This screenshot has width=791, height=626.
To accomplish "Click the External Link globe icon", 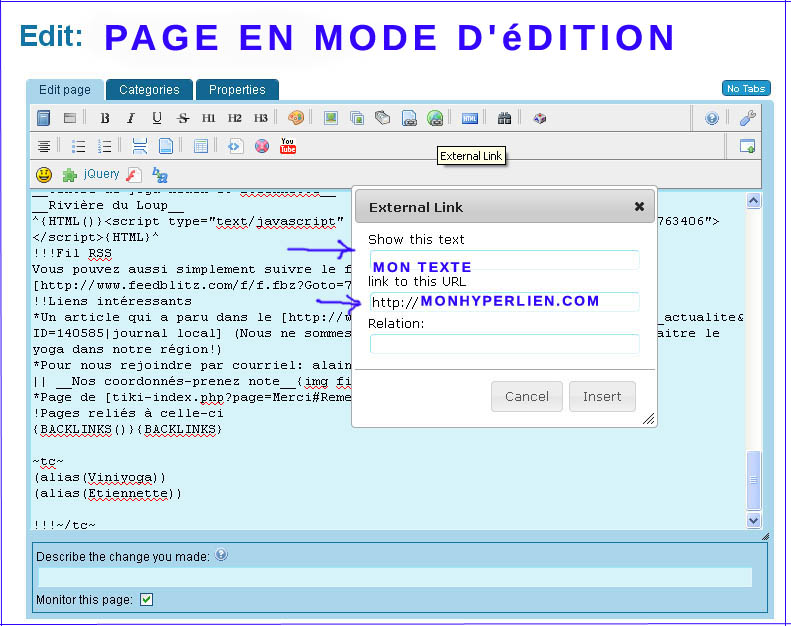I will 435,118.
